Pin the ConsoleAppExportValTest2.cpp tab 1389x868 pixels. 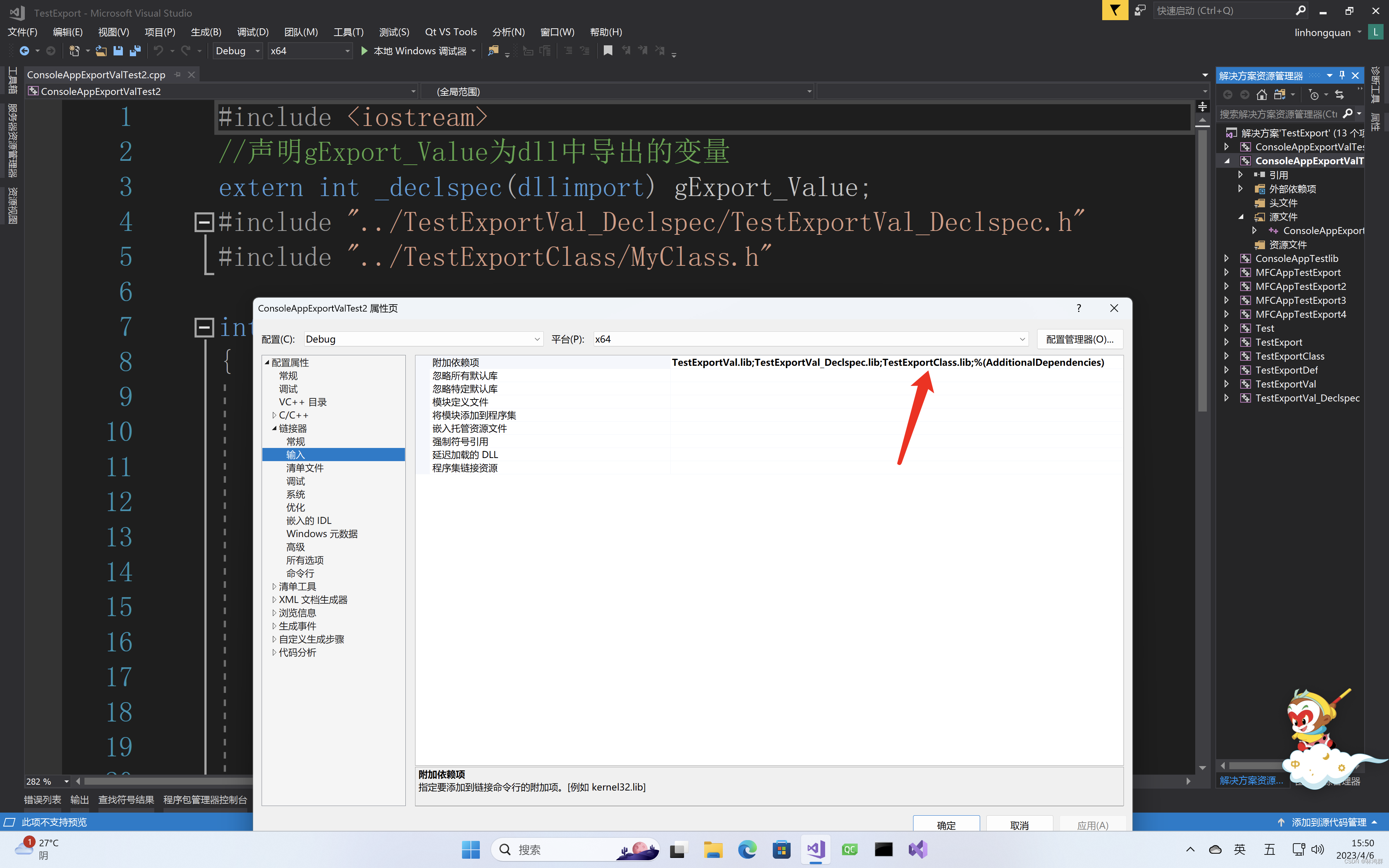tap(178, 75)
